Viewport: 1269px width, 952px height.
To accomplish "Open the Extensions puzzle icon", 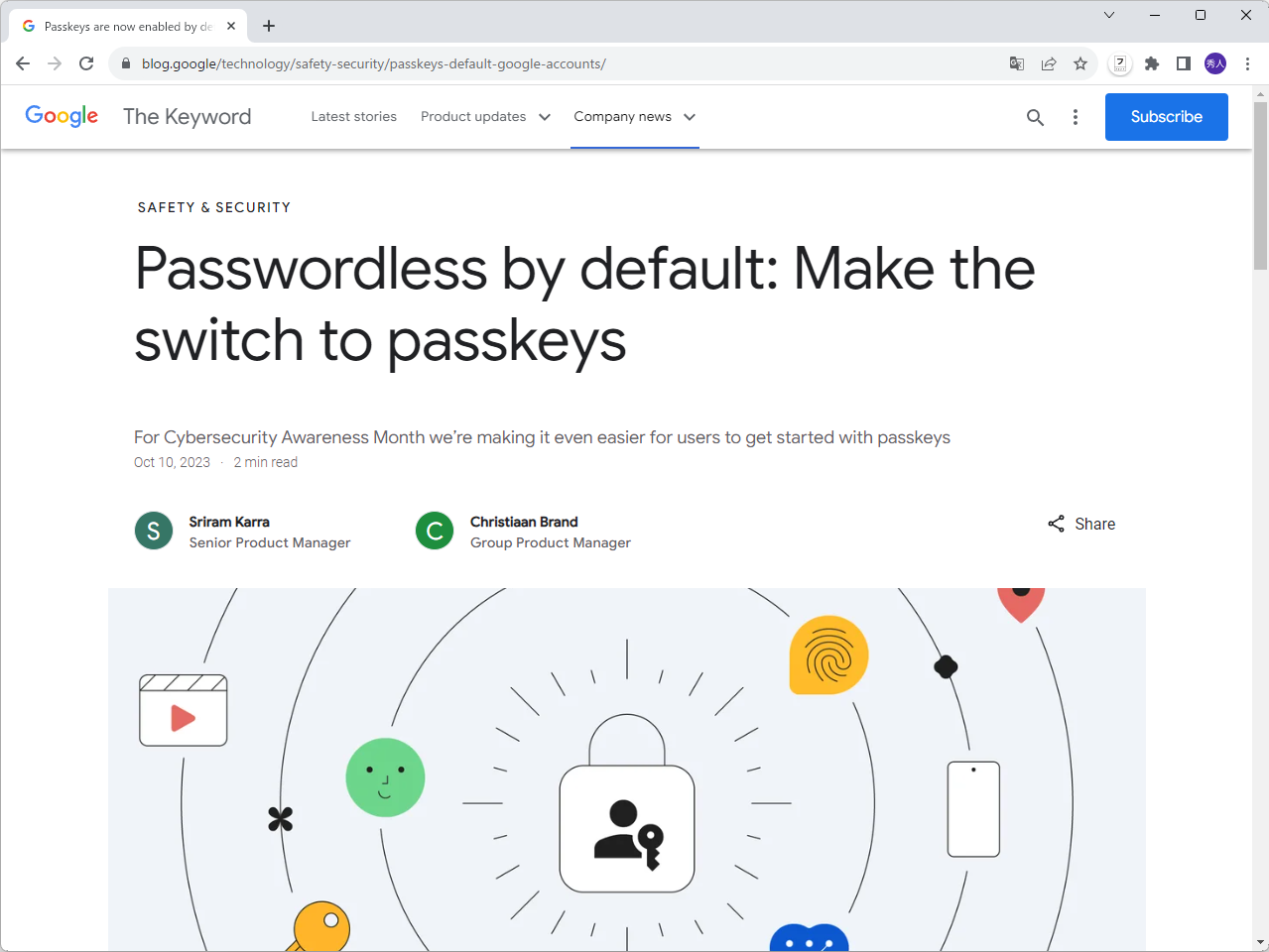I will coord(1152,63).
